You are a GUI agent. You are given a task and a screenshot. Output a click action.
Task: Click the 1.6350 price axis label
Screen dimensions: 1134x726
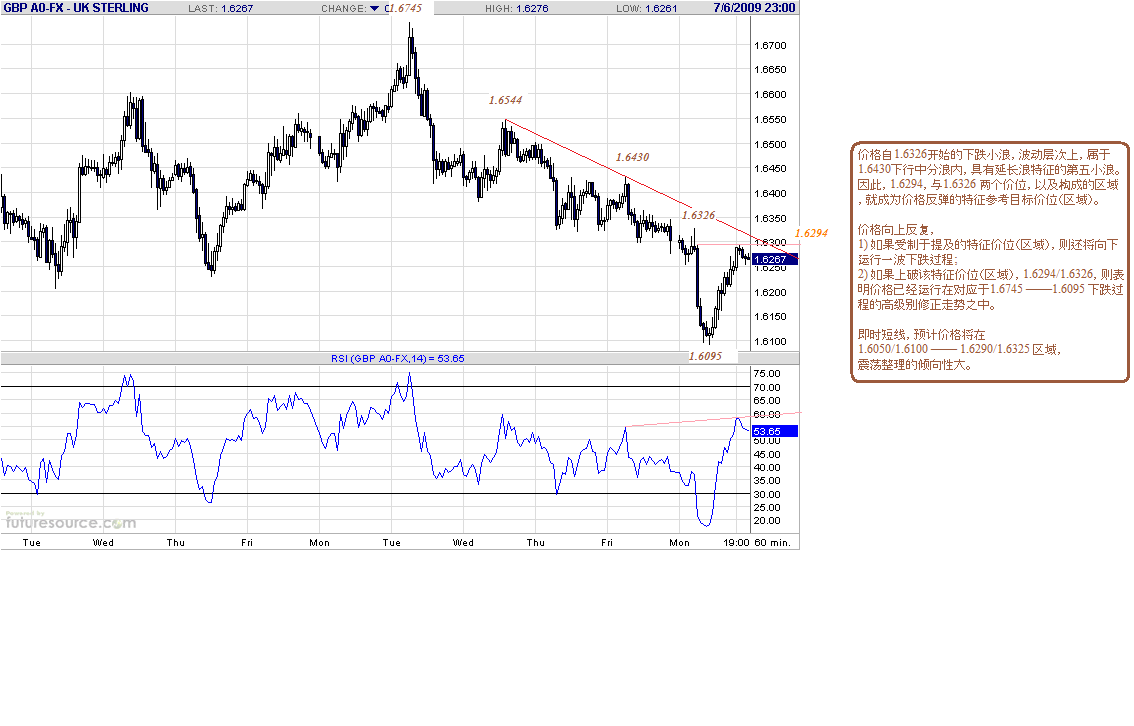click(x=770, y=218)
